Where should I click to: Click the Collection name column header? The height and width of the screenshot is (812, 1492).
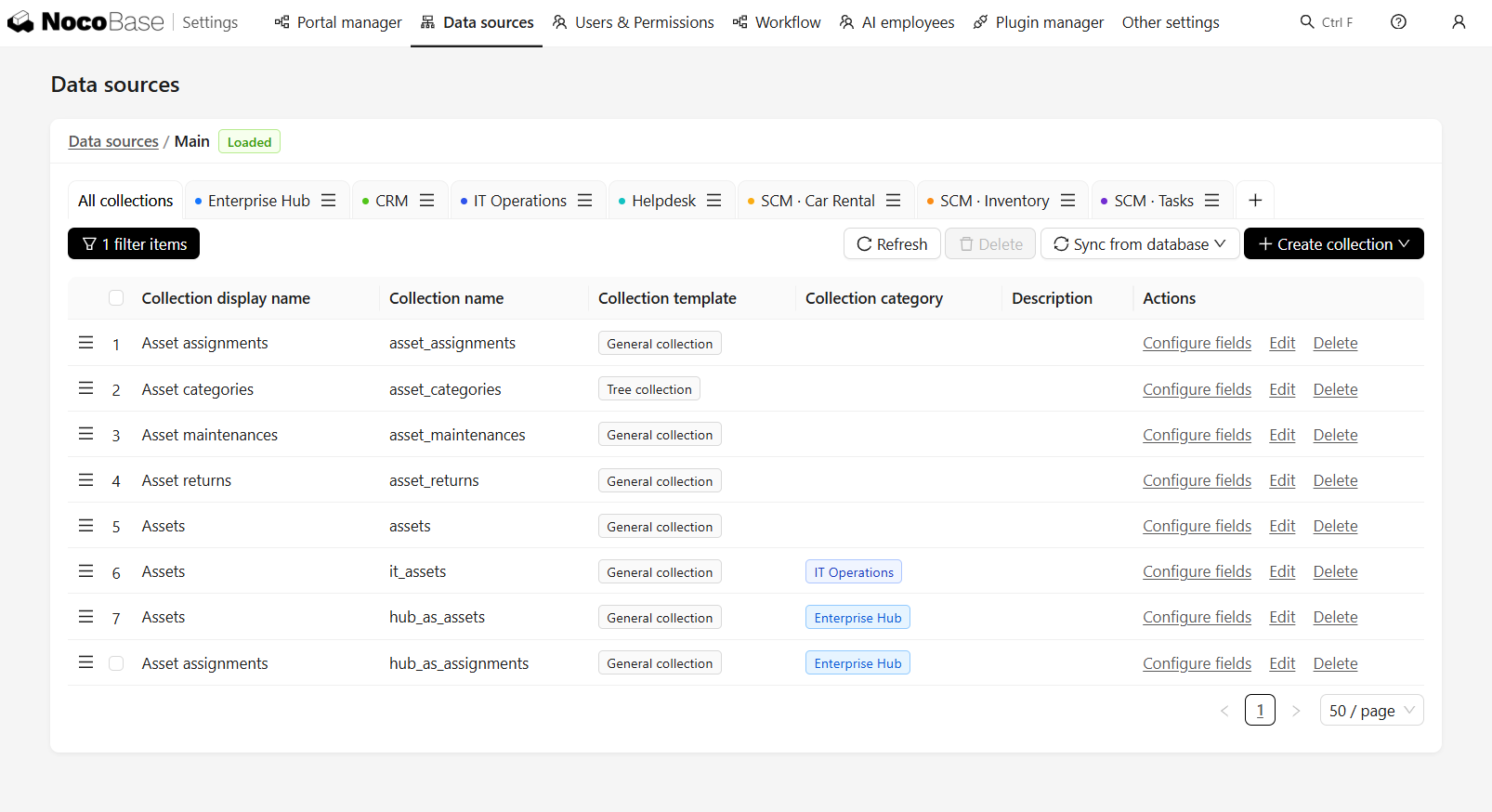tap(446, 298)
